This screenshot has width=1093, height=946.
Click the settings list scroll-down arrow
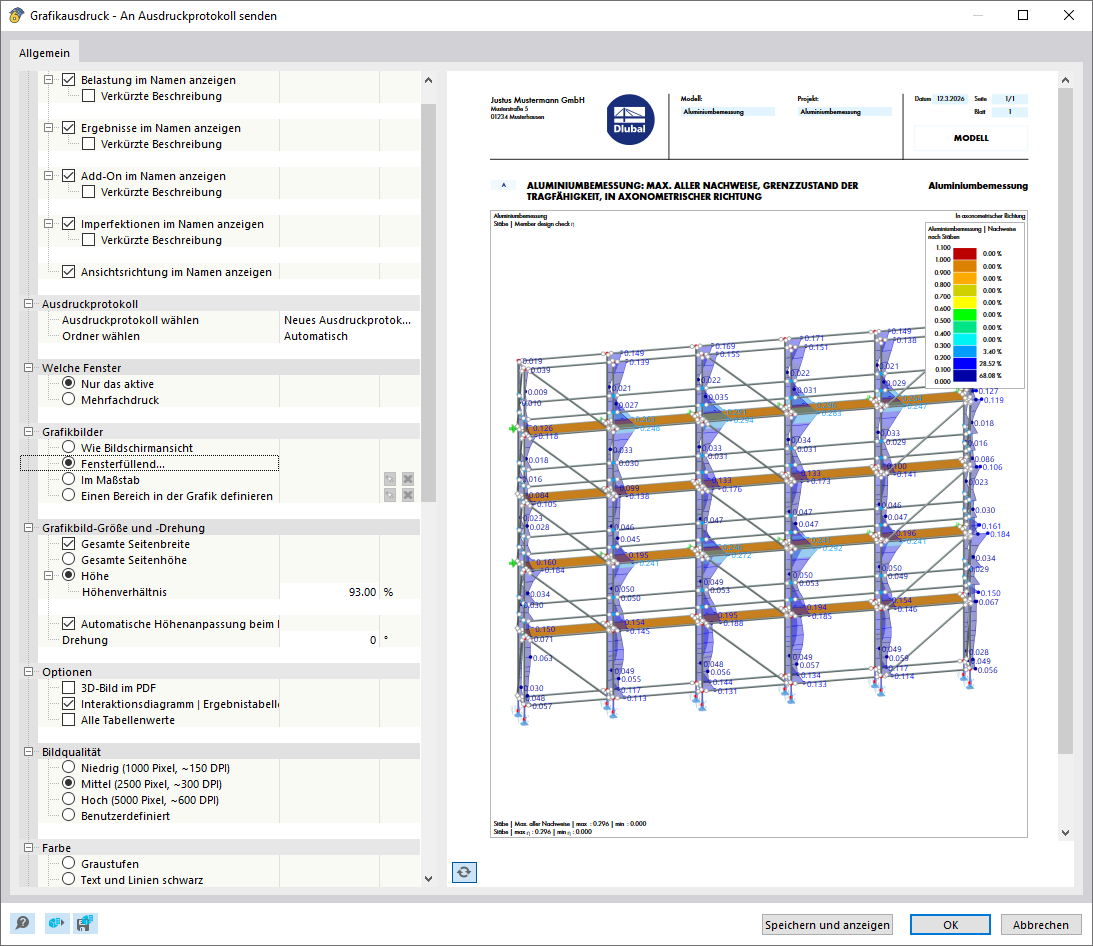pyautogui.click(x=428, y=879)
